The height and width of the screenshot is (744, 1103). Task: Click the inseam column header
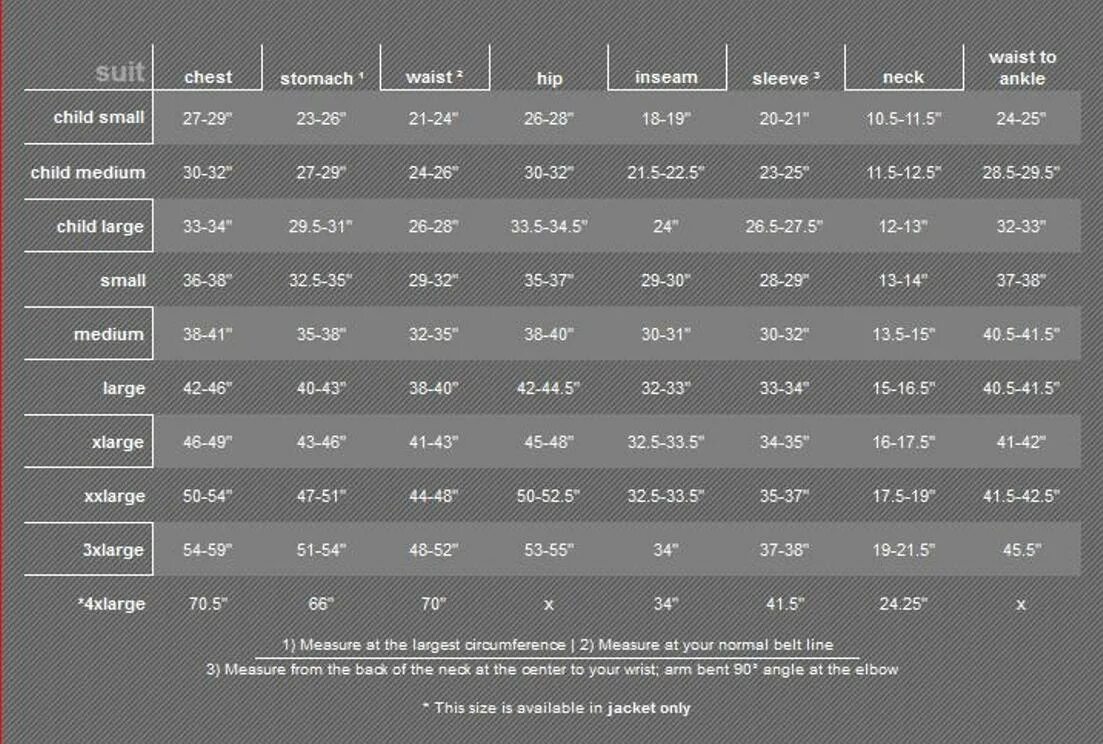[x=666, y=77]
